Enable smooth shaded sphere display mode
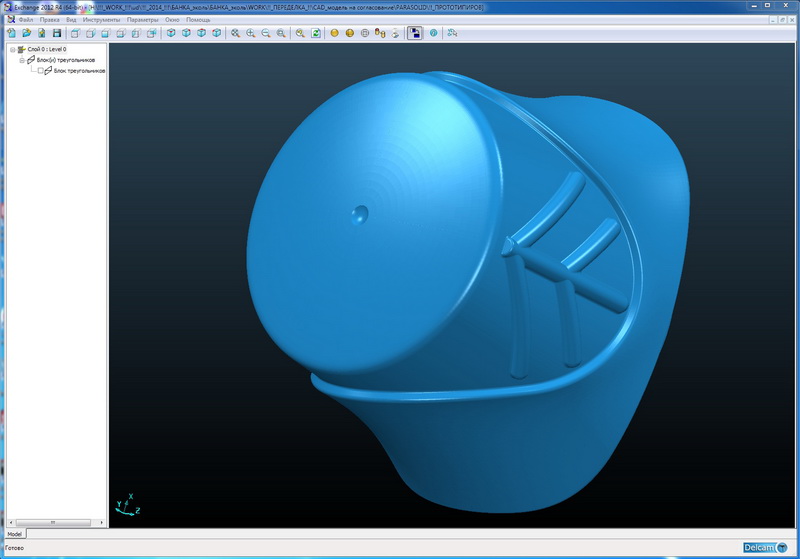The width and height of the screenshot is (800, 559). click(x=334, y=33)
